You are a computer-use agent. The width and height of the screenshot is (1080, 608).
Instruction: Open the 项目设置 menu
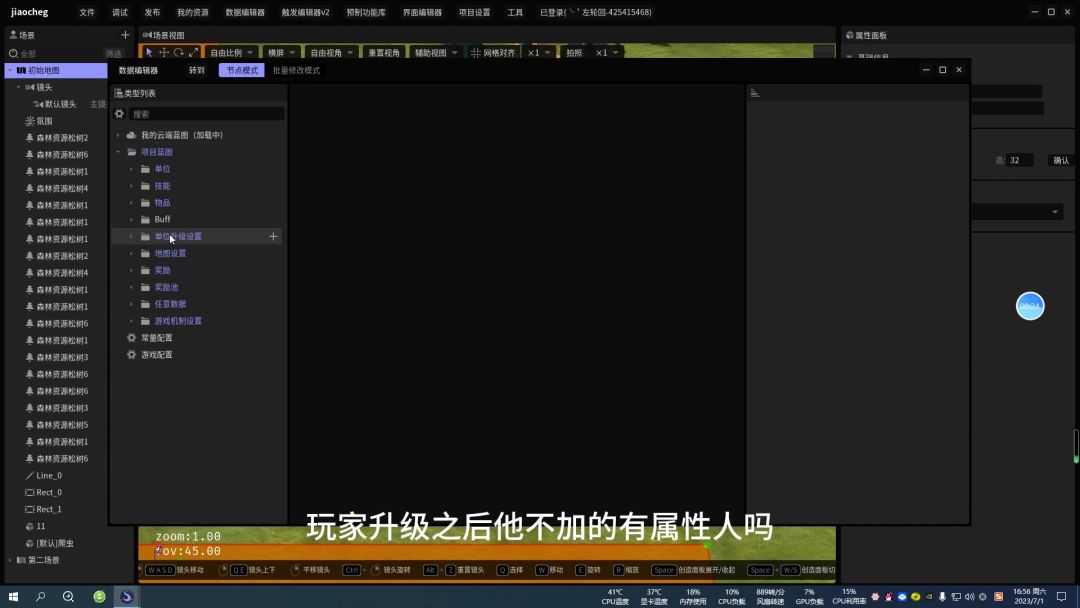click(474, 12)
